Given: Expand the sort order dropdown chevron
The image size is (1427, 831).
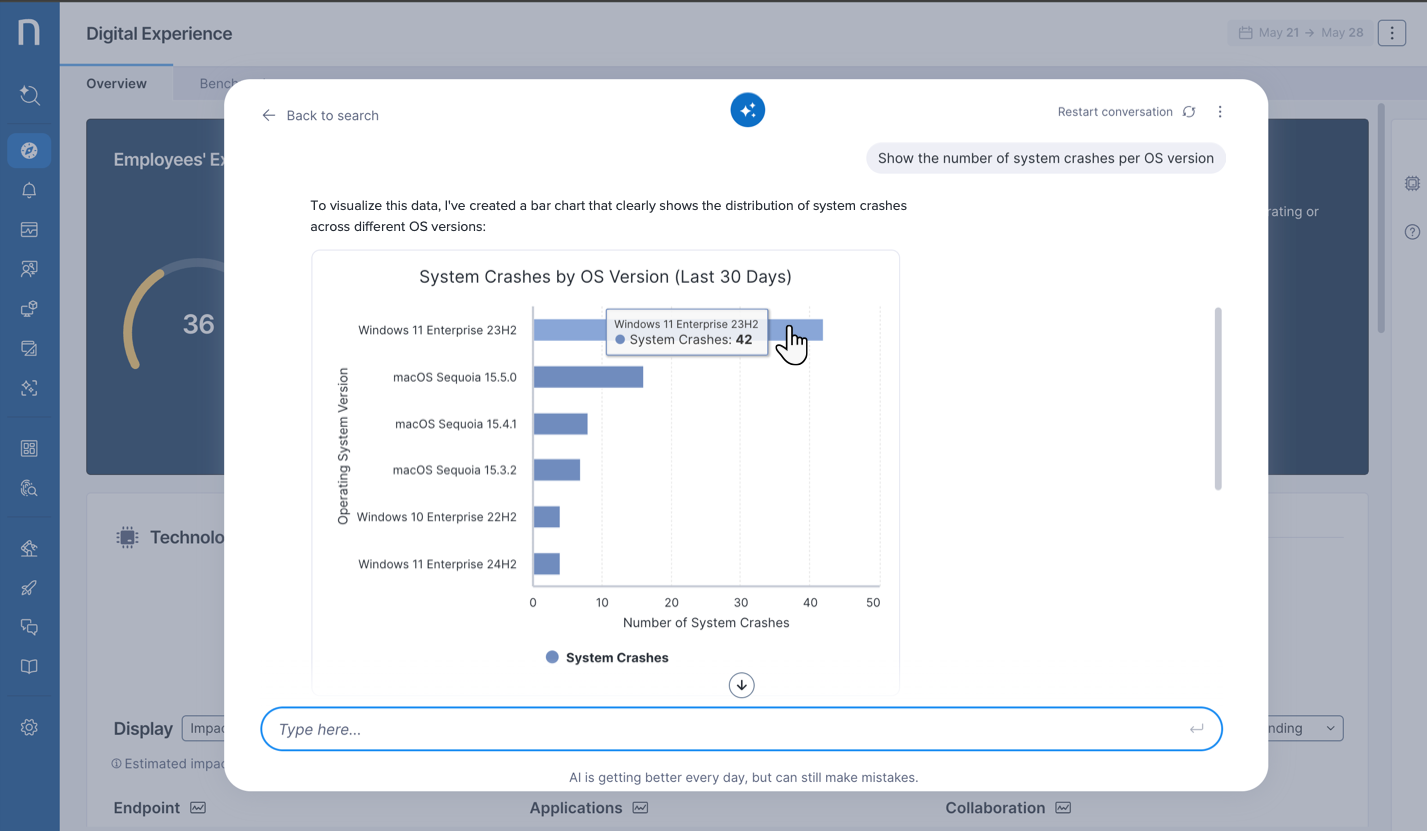Looking at the screenshot, I should pyautogui.click(x=1330, y=728).
